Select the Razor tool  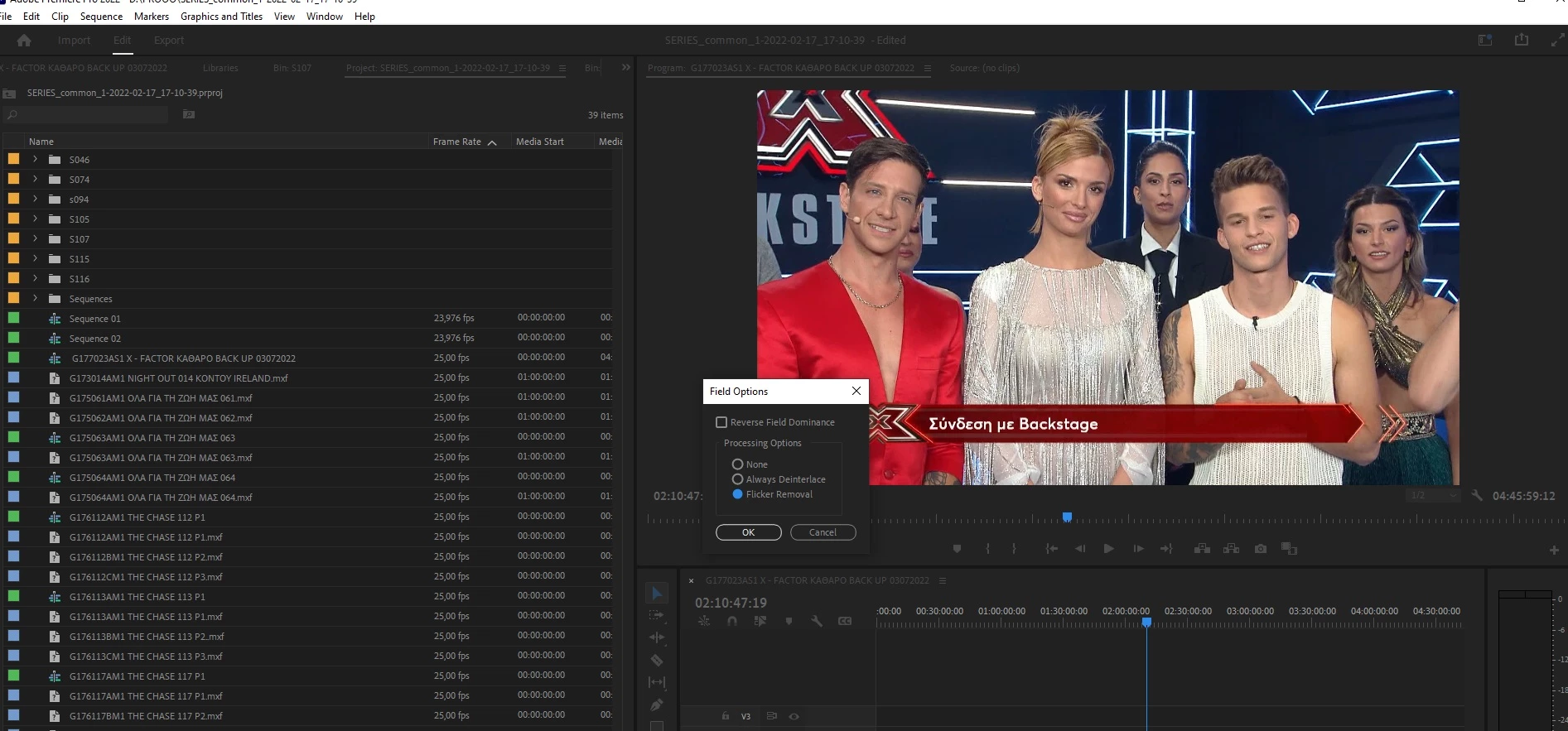pyautogui.click(x=657, y=660)
